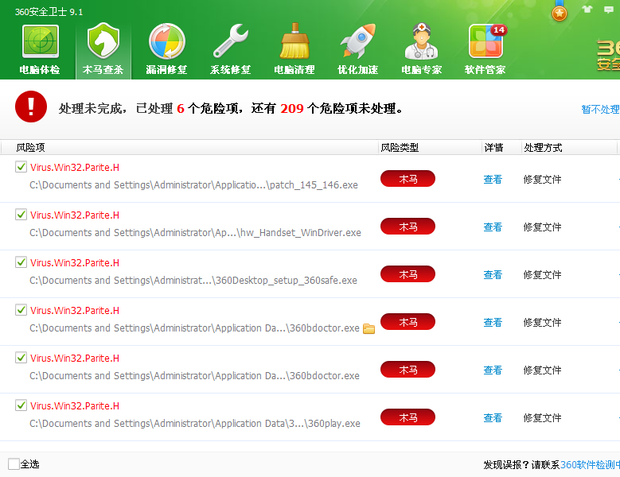Select the 木马查杀 horse icon
The height and width of the screenshot is (477, 620).
(x=104, y=44)
